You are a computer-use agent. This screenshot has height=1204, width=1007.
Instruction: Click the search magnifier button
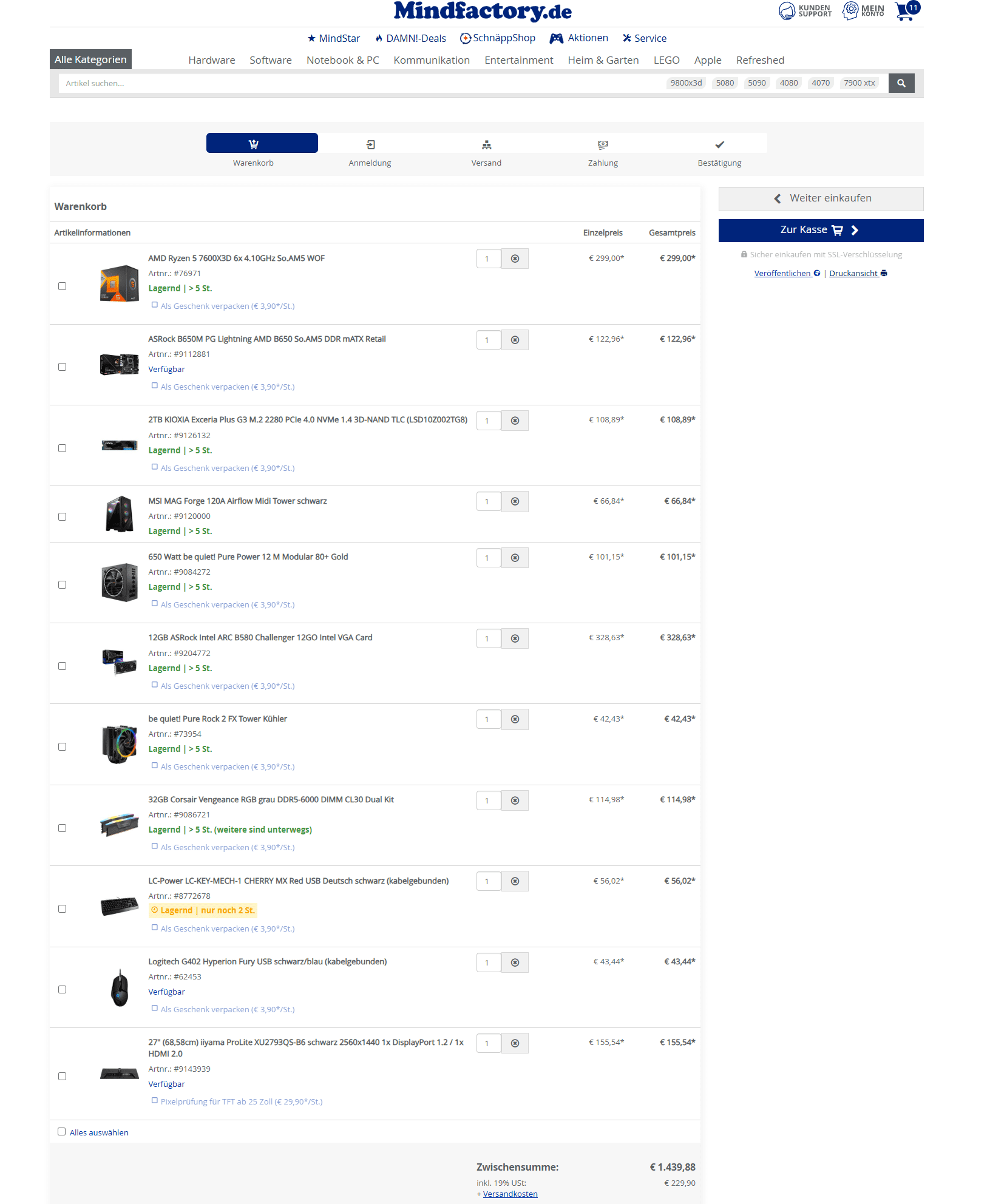[901, 83]
